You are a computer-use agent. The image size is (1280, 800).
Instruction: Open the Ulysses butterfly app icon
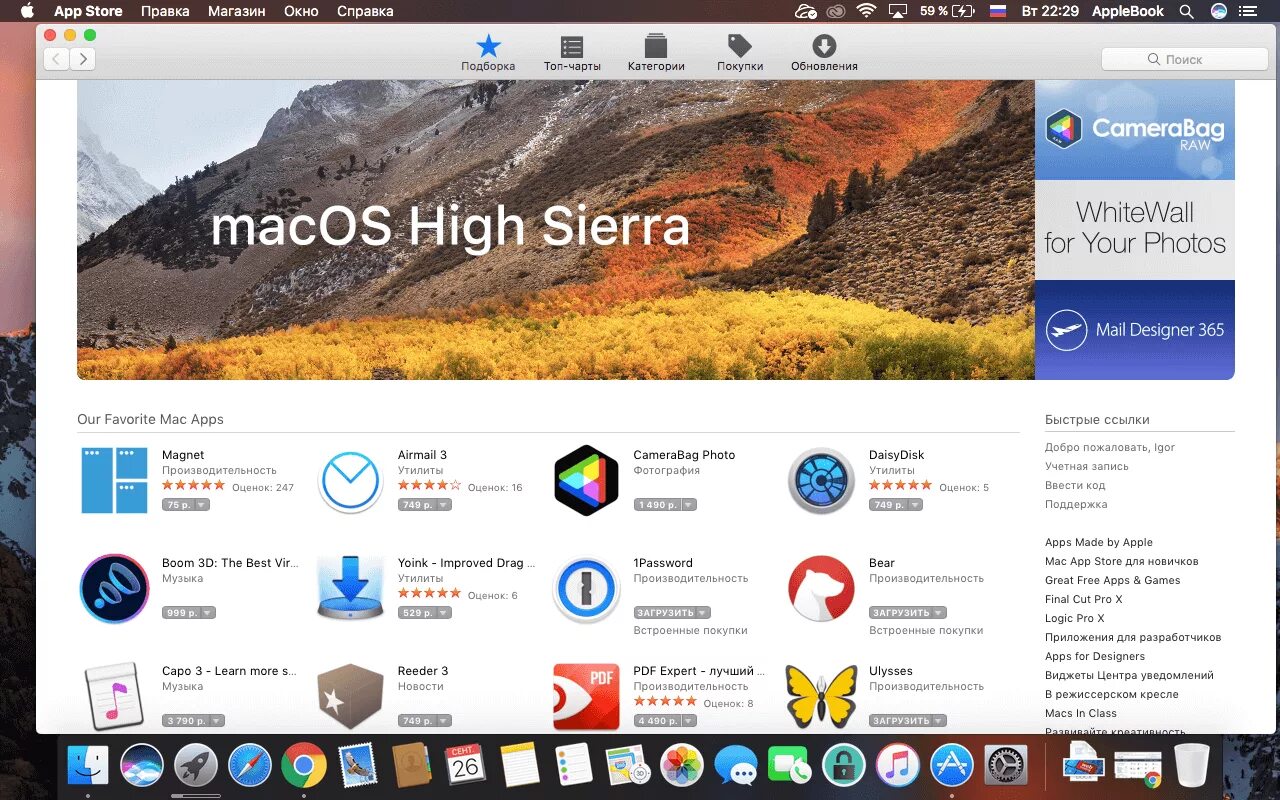click(x=821, y=696)
